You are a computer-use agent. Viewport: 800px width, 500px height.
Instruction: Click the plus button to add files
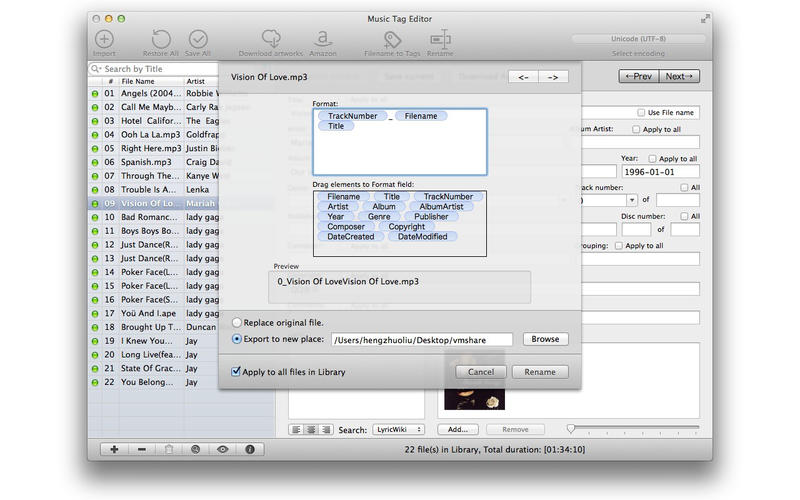click(x=114, y=449)
